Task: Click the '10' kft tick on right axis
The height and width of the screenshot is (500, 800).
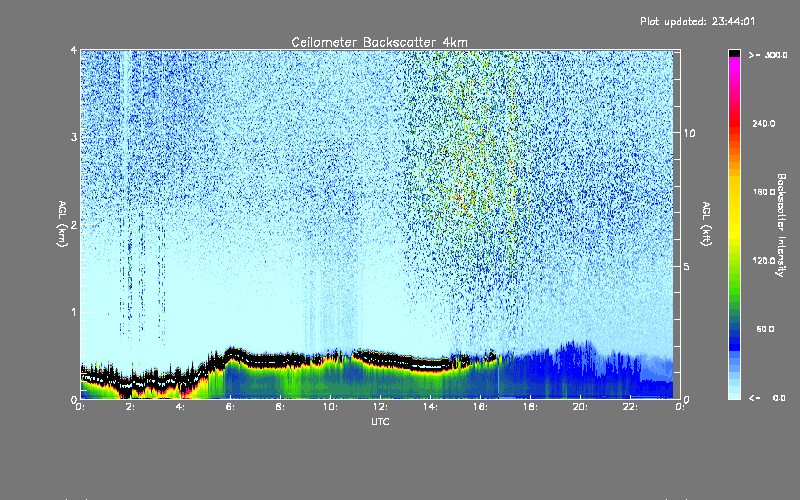Action: (x=689, y=133)
